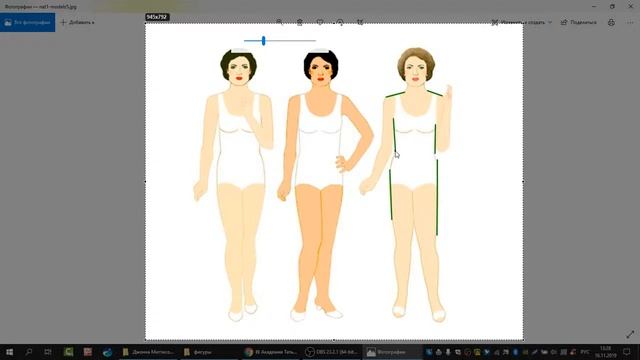Click the rotate icon in toolbar
The height and width of the screenshot is (360, 640).
pyautogui.click(x=340, y=22)
